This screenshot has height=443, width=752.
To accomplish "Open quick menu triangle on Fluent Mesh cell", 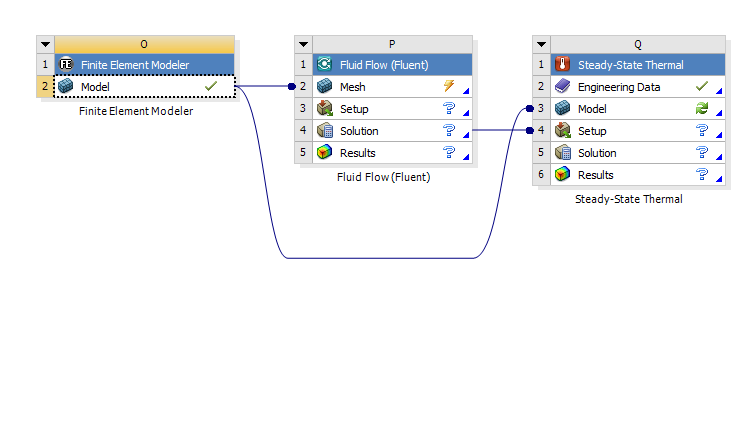I will click(466, 91).
